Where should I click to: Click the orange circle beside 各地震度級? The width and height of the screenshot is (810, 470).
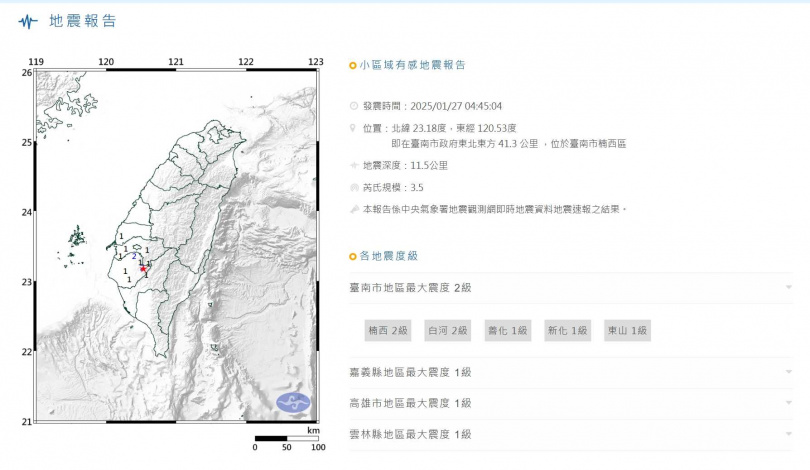point(353,256)
